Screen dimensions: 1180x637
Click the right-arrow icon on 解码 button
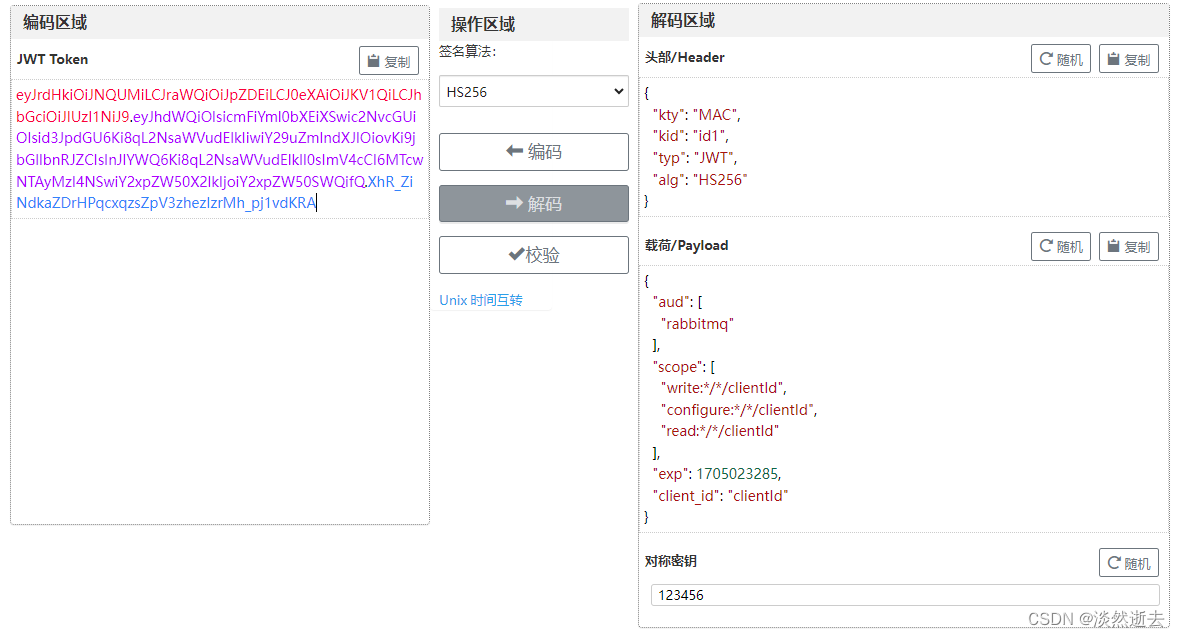(514, 203)
